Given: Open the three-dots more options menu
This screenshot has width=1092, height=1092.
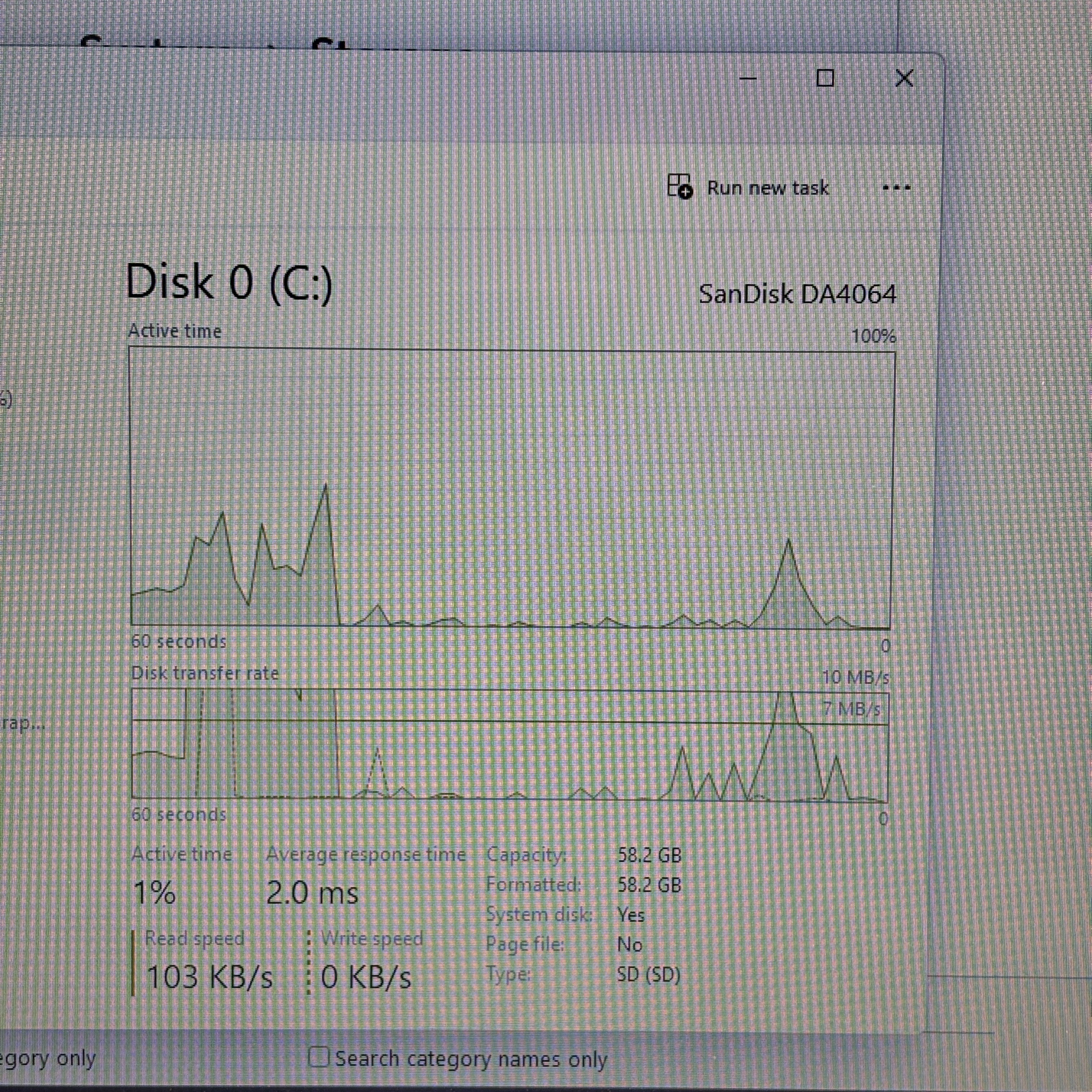Looking at the screenshot, I should [x=897, y=187].
